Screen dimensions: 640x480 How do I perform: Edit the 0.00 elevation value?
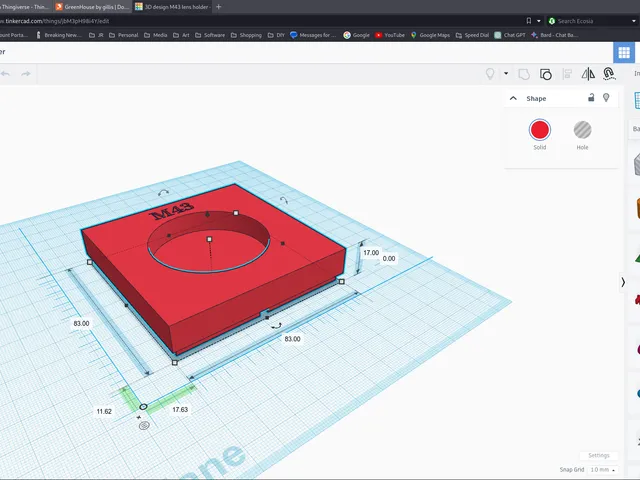tap(389, 258)
